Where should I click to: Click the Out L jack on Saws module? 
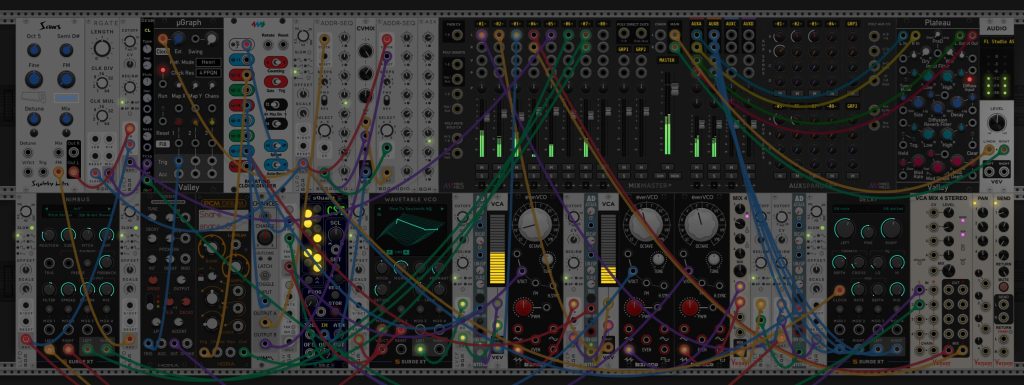74,172
